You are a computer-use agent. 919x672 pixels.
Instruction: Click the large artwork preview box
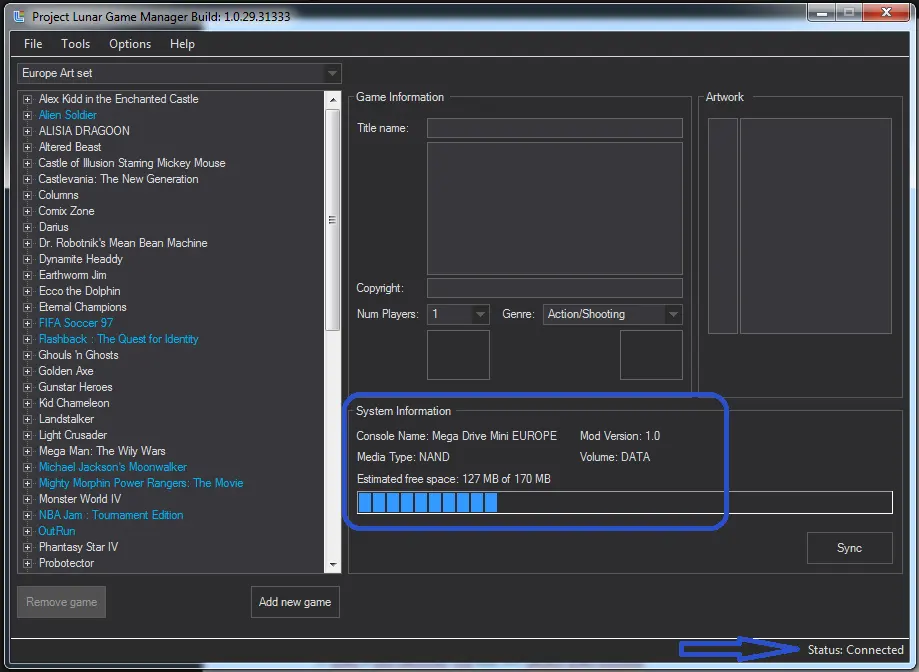[815, 226]
